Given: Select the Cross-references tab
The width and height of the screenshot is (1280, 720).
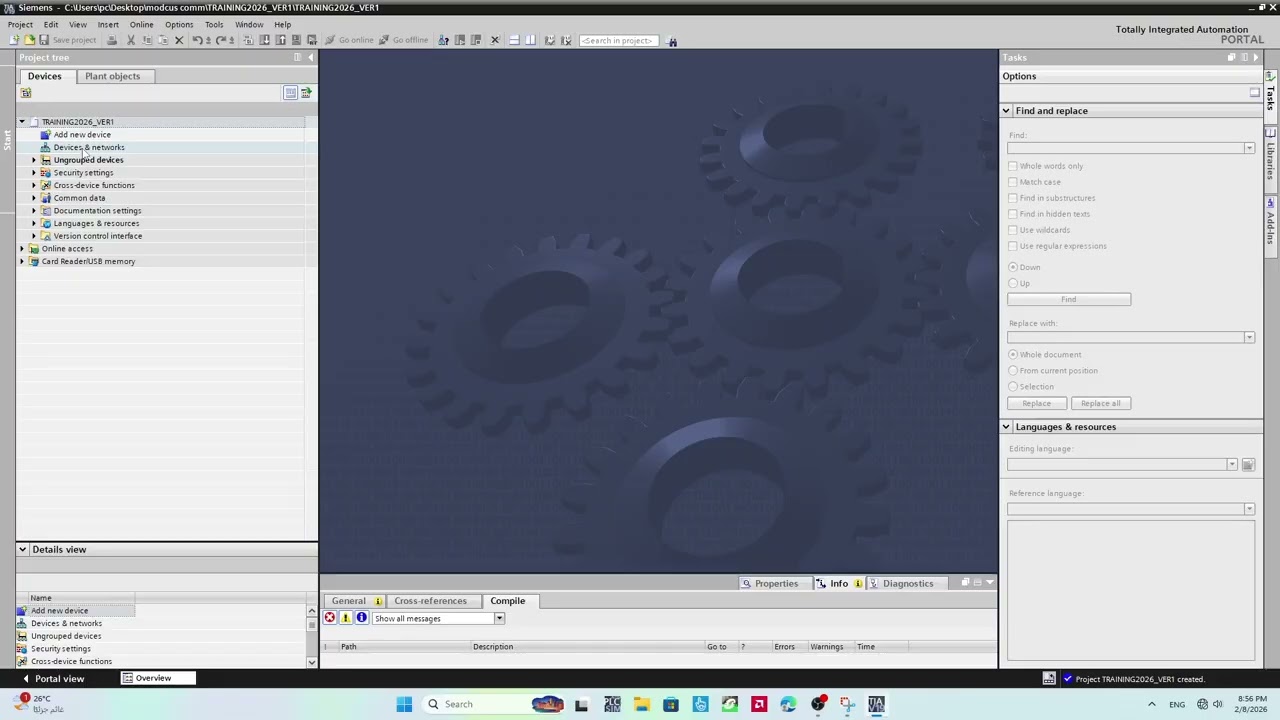Looking at the screenshot, I should (430, 601).
